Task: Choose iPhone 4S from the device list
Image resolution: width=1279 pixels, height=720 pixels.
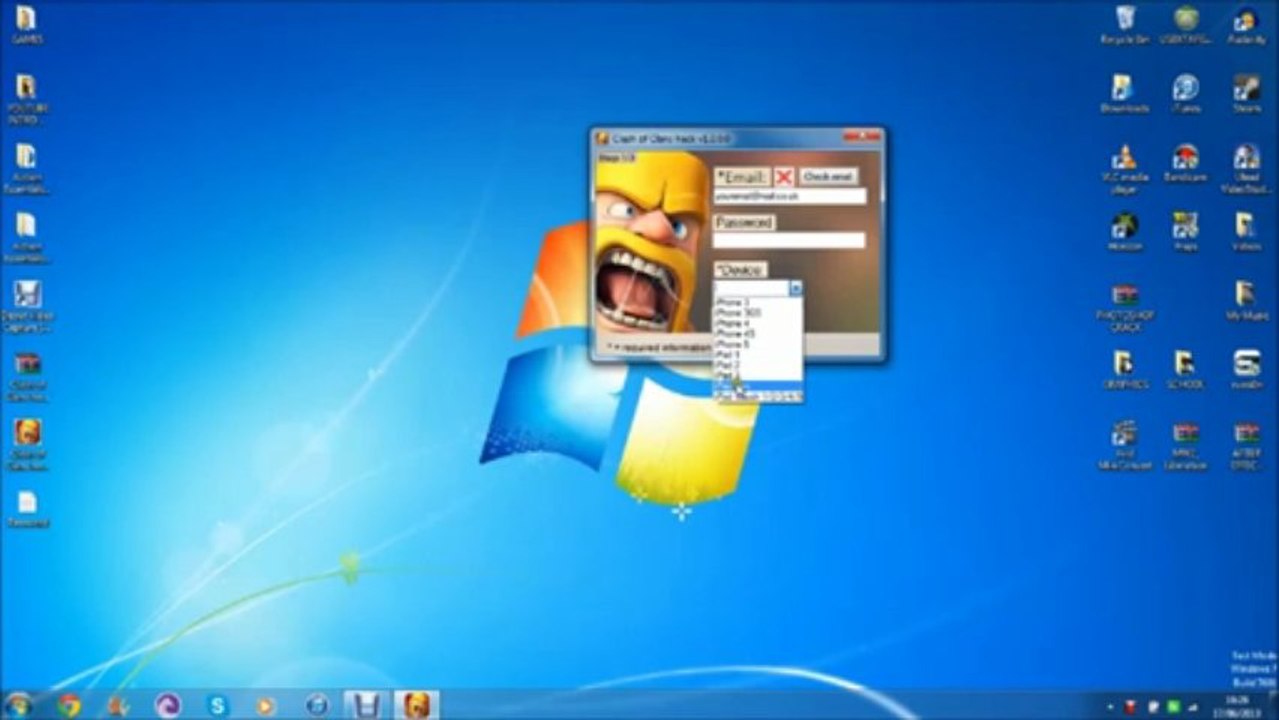Action: 757,333
